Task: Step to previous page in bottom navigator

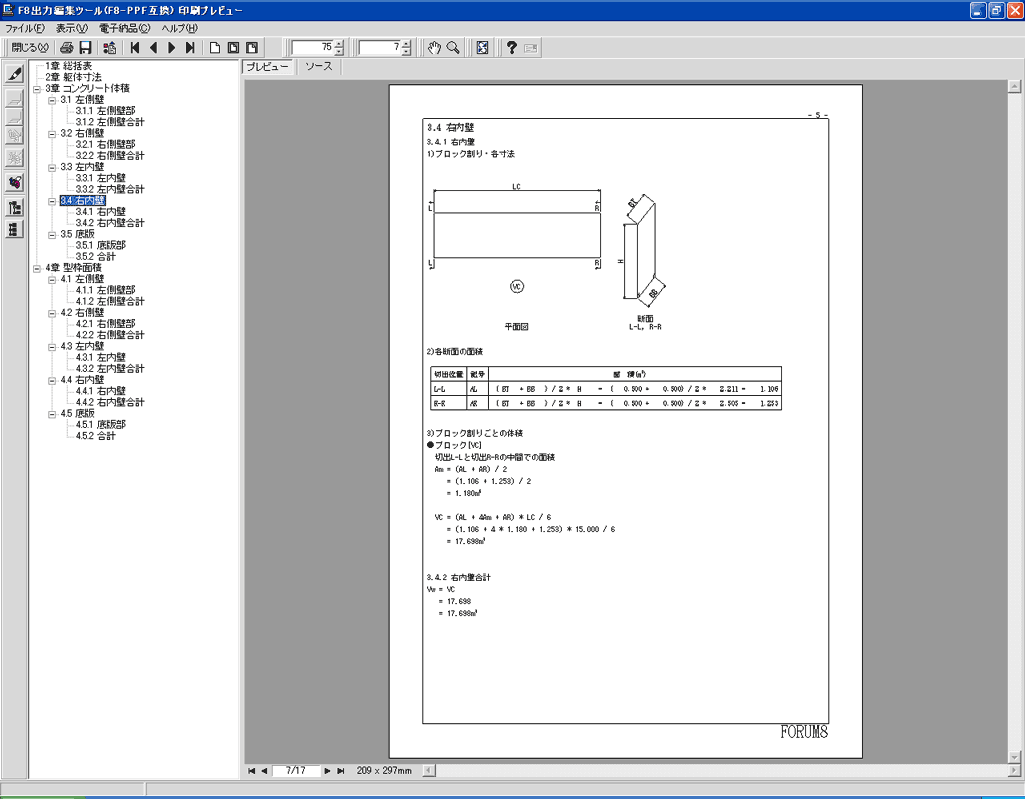Action: (264, 771)
